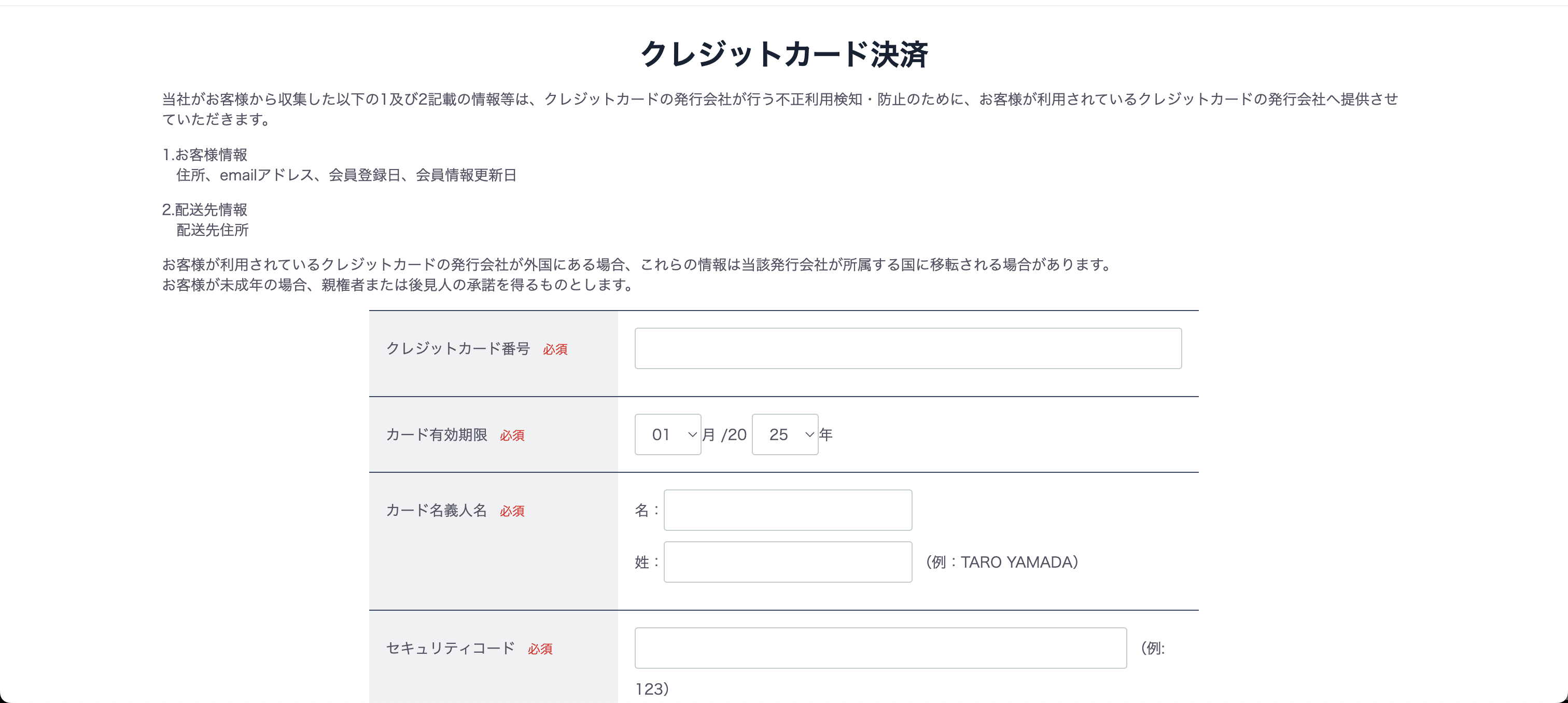Click the セキュリティコード field label
The image size is (1568, 703).
point(451,649)
